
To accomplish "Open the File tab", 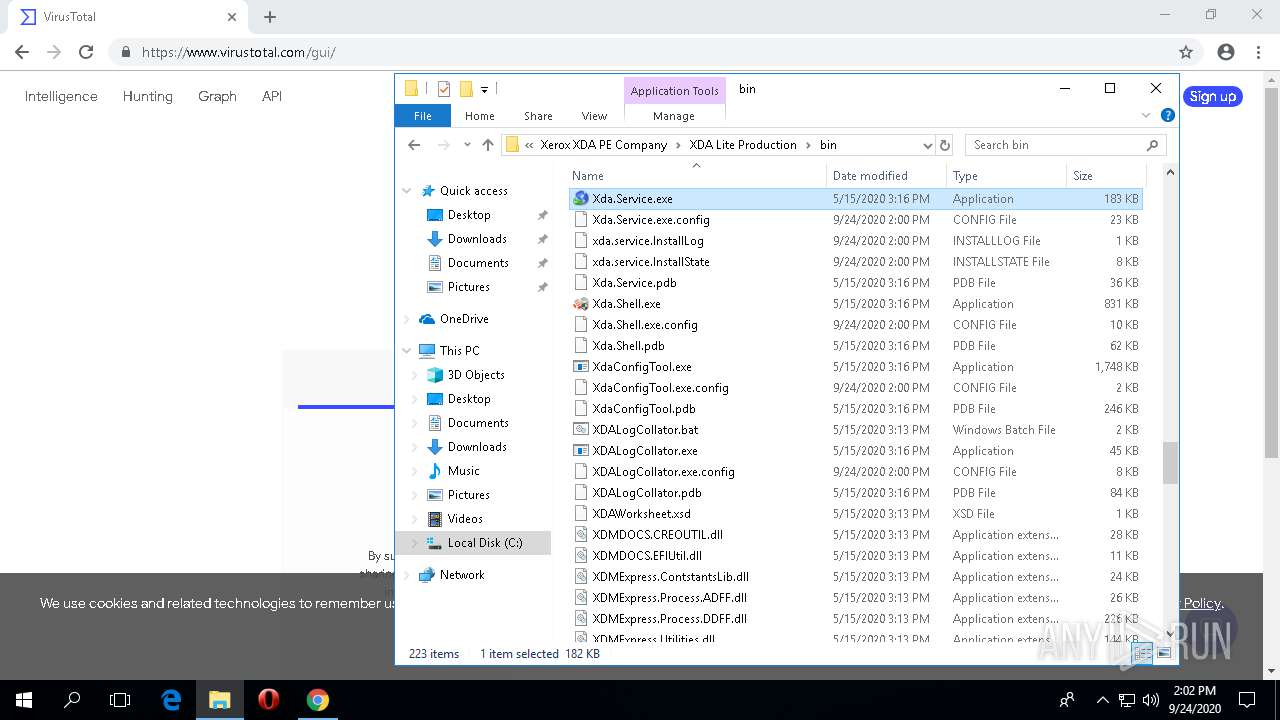I will (x=423, y=116).
